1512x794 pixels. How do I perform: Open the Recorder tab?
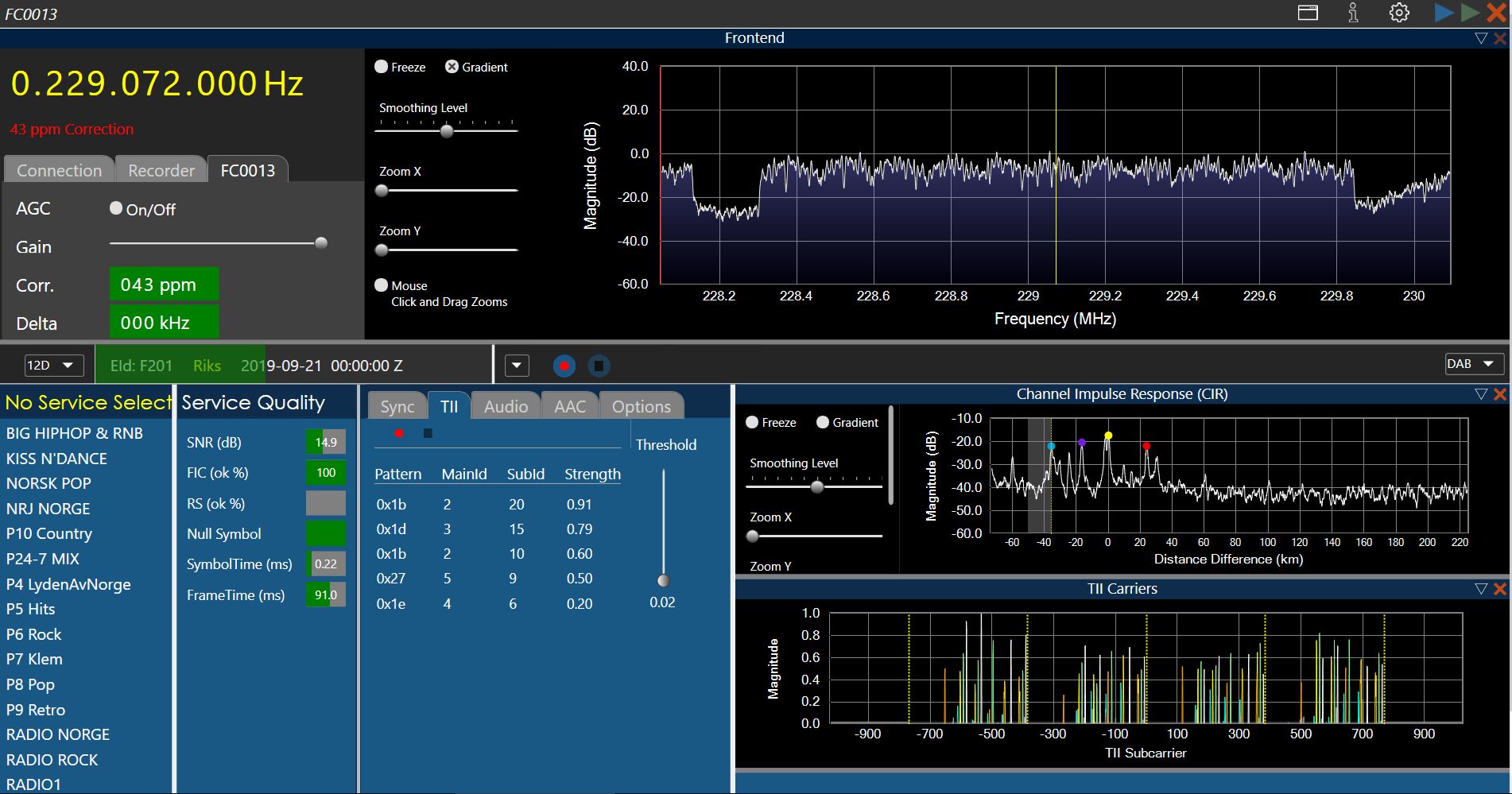(x=161, y=170)
